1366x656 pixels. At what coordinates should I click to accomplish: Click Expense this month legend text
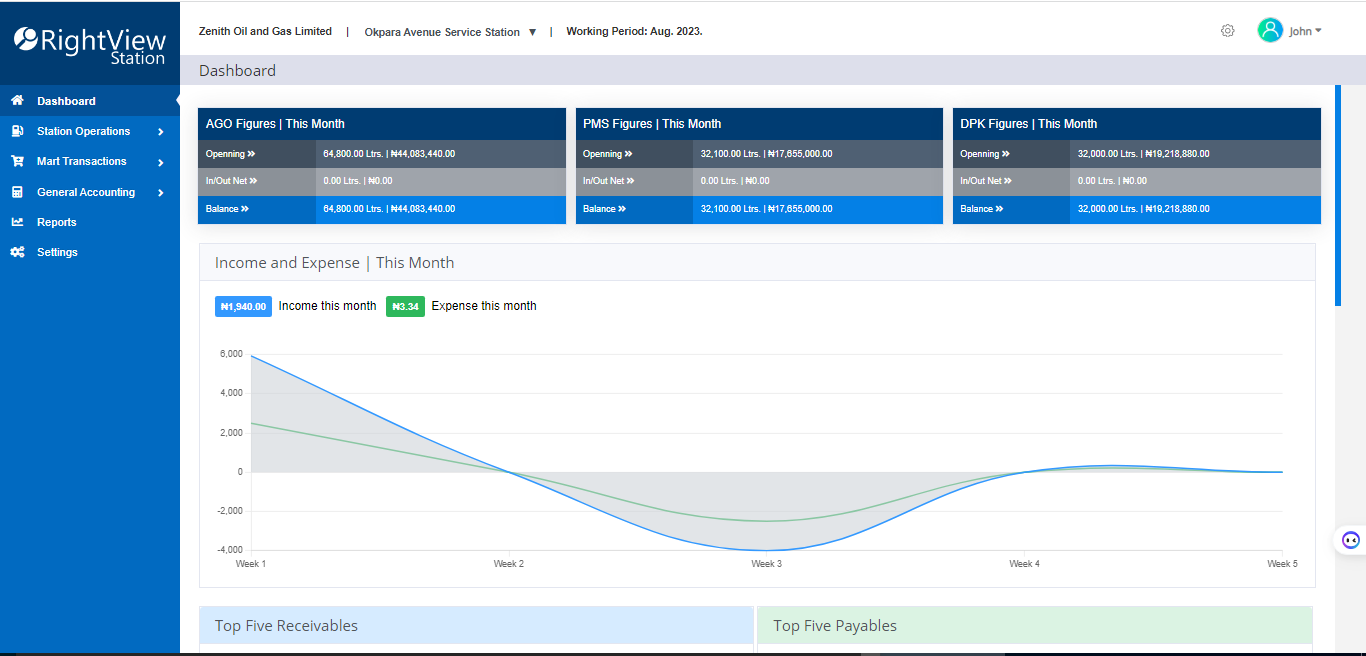[484, 306]
